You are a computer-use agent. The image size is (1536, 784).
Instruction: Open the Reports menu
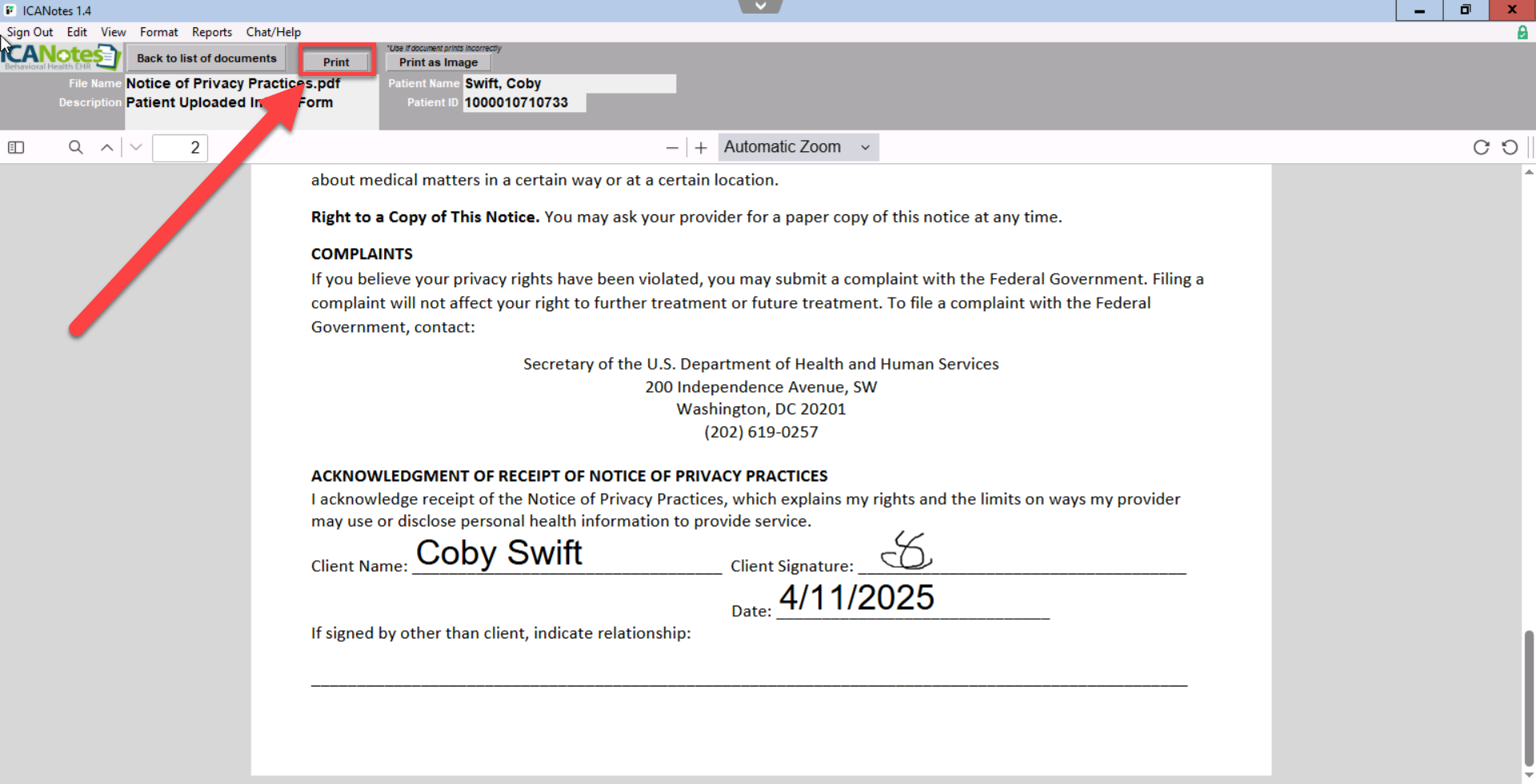click(x=211, y=32)
